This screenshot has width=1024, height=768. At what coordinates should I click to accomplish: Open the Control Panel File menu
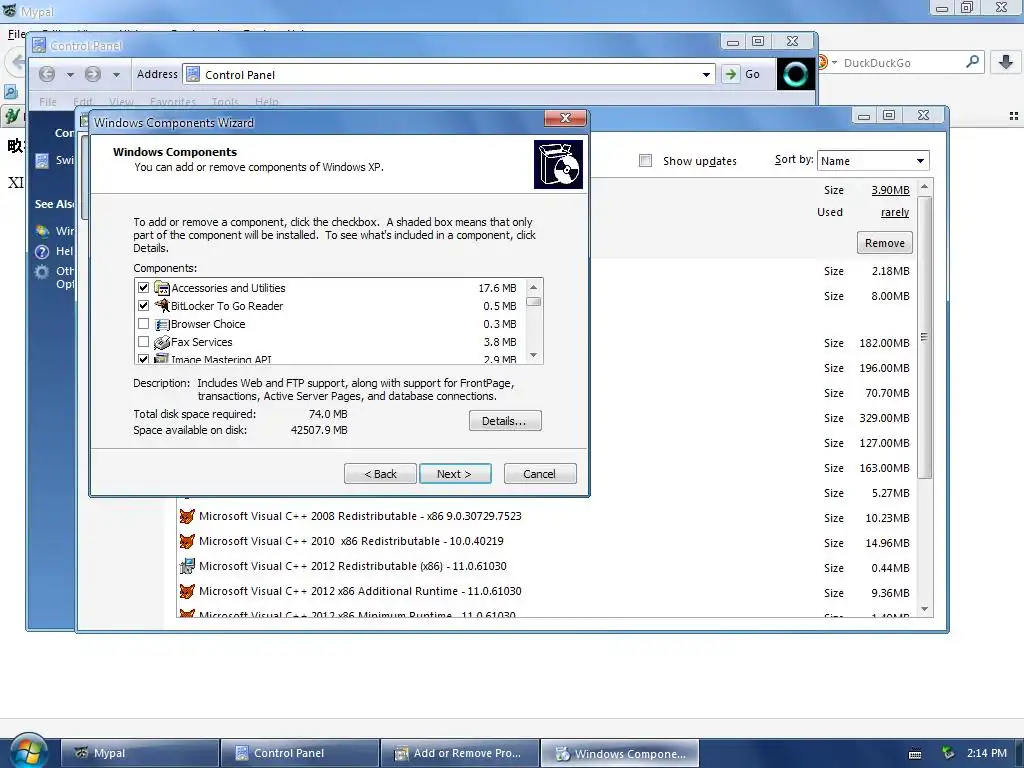pyautogui.click(x=48, y=102)
